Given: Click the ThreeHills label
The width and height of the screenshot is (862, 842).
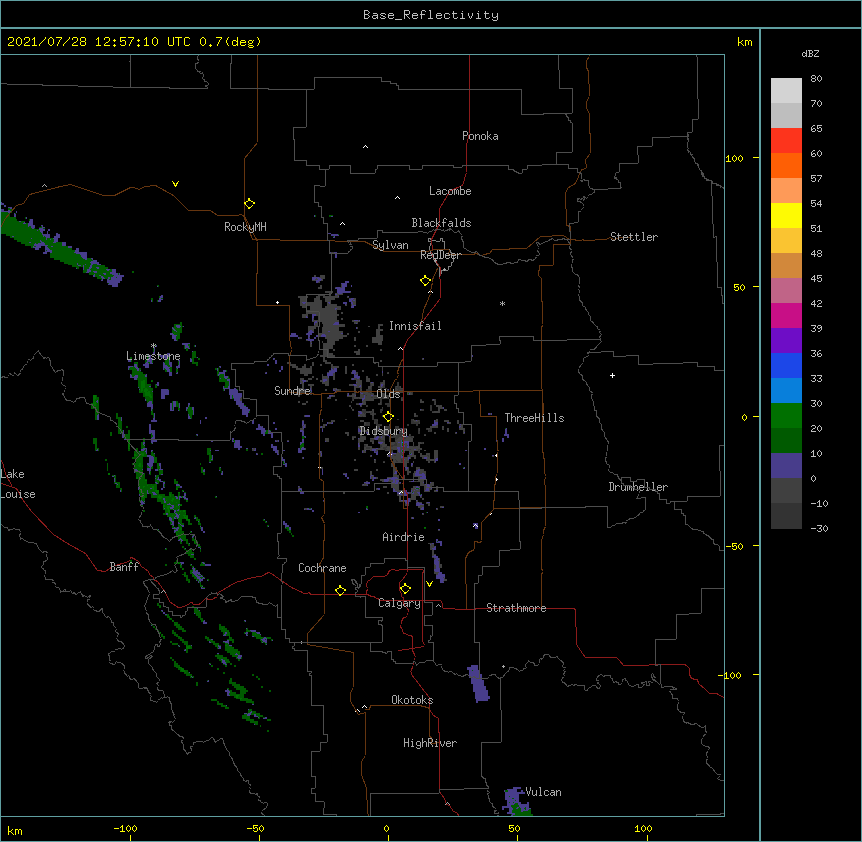Looking at the screenshot, I should pos(534,418).
